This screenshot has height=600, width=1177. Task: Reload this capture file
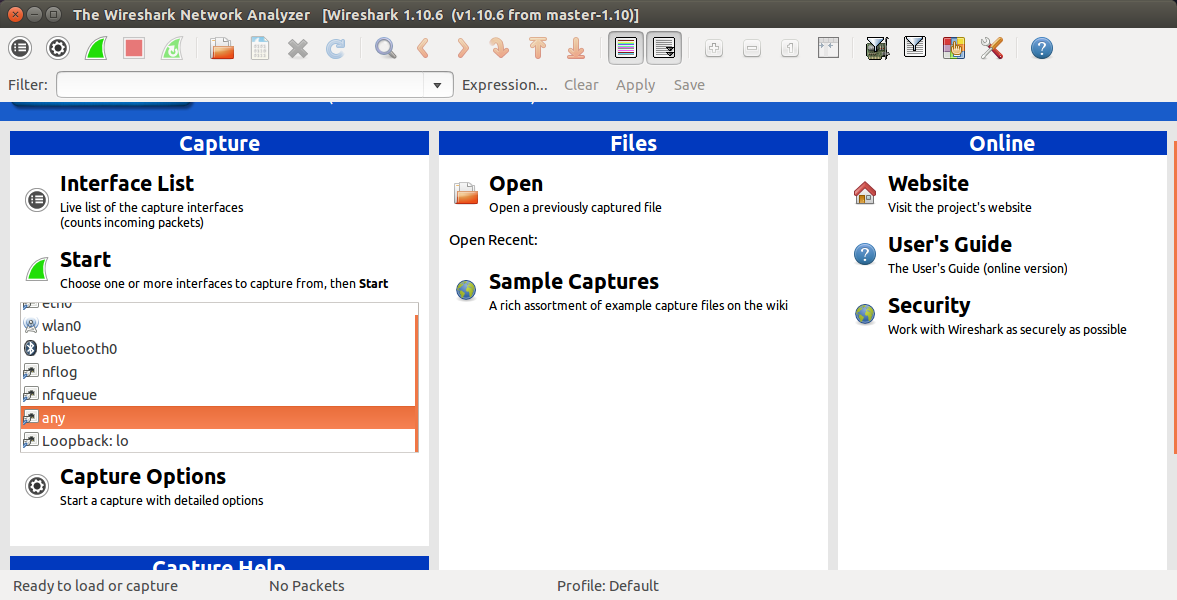[x=336, y=48]
